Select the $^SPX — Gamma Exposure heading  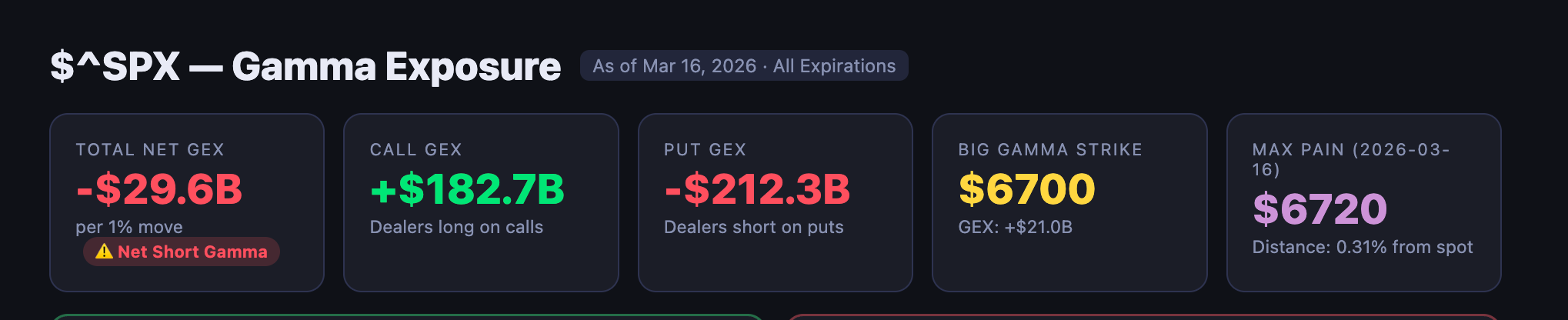(305, 67)
